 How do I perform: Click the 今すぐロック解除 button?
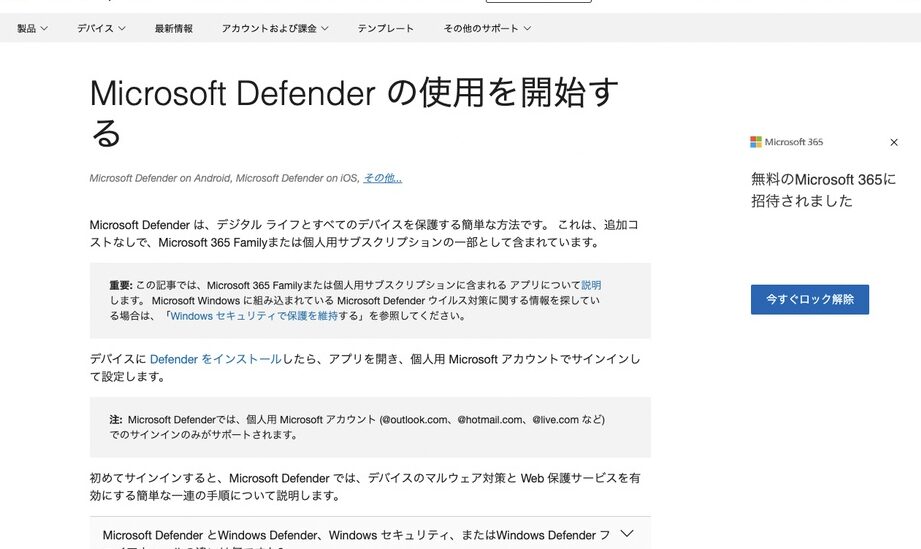(x=809, y=299)
